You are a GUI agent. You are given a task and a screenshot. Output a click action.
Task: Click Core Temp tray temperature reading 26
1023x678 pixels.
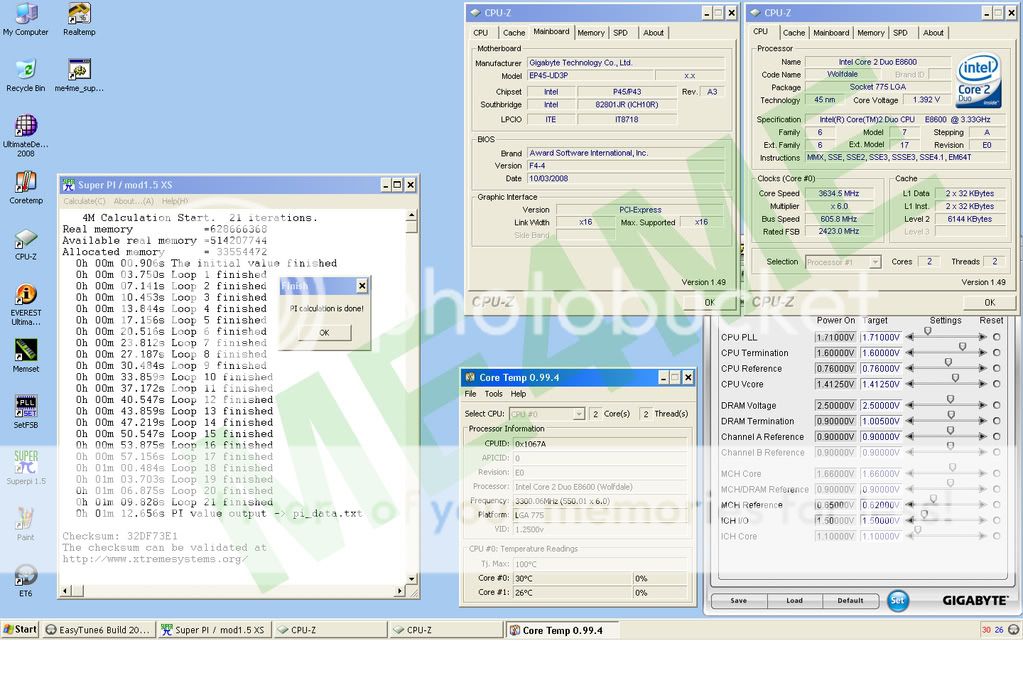999,630
